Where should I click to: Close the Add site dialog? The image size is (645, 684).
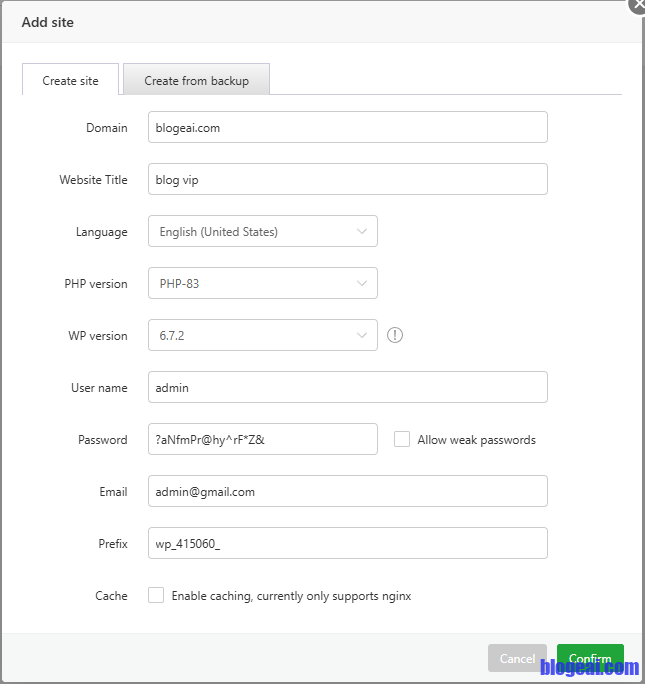637,4
